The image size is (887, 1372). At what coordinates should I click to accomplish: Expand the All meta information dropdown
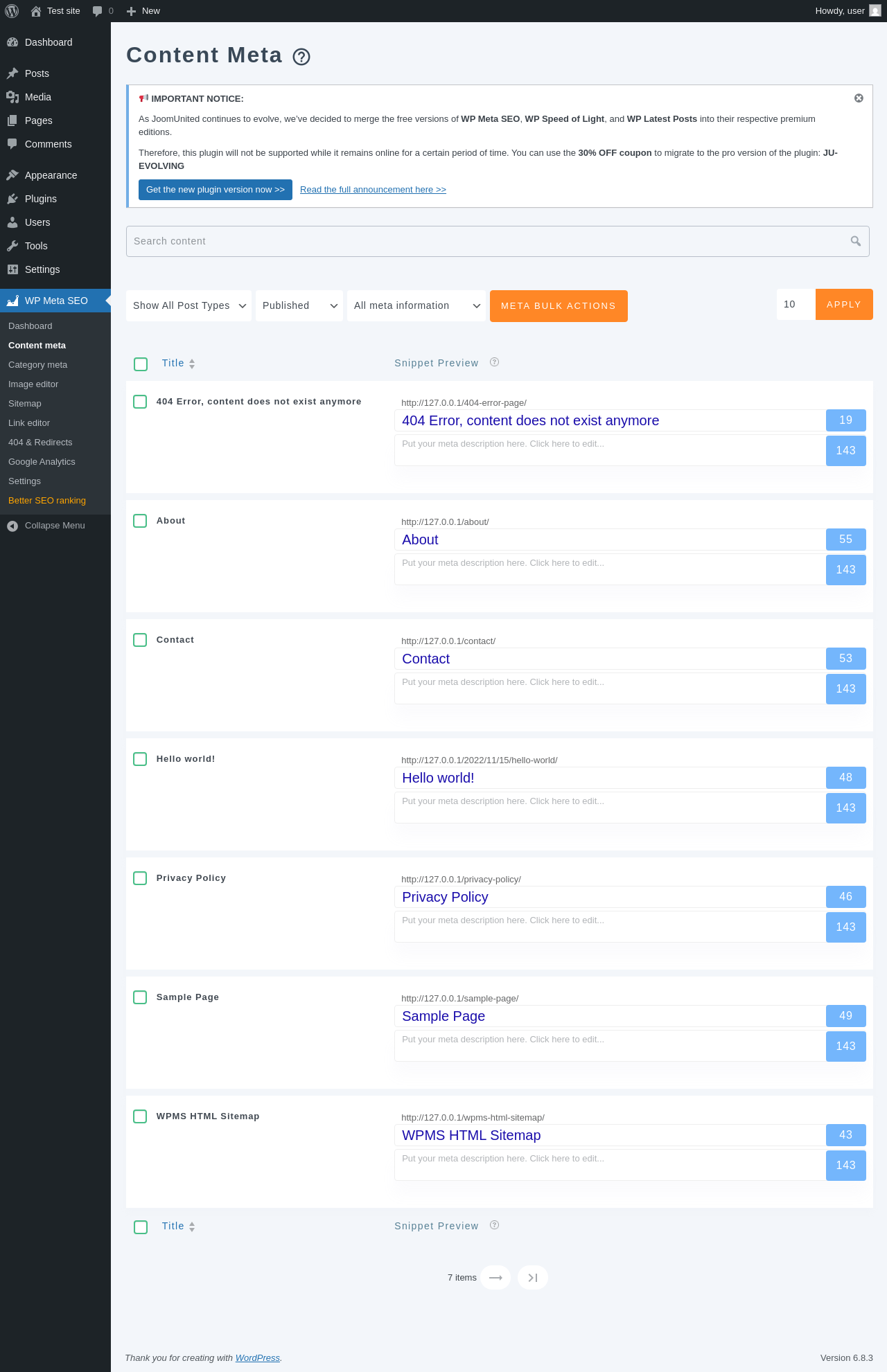point(416,305)
